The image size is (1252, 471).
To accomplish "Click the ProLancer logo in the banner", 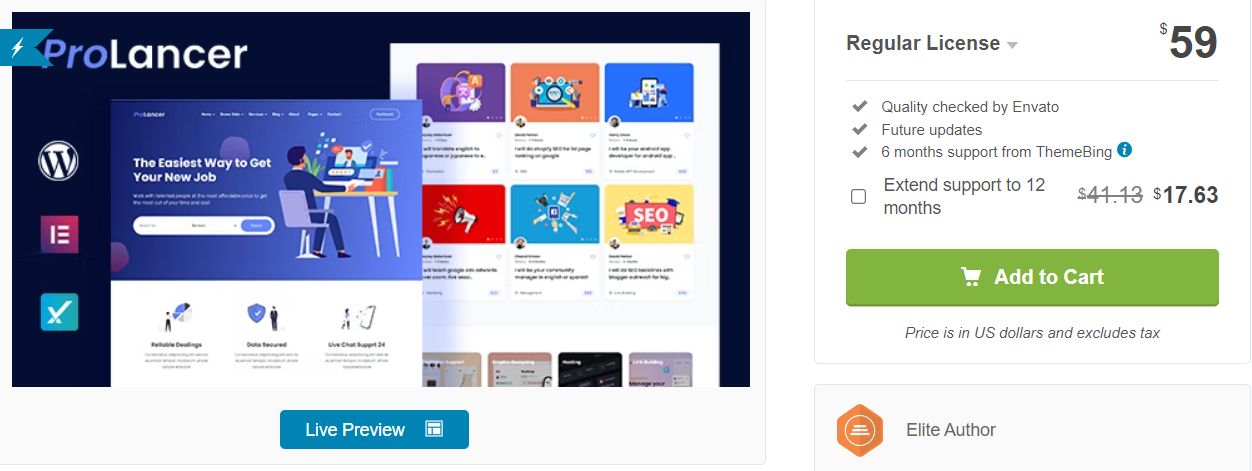I will (x=144, y=55).
